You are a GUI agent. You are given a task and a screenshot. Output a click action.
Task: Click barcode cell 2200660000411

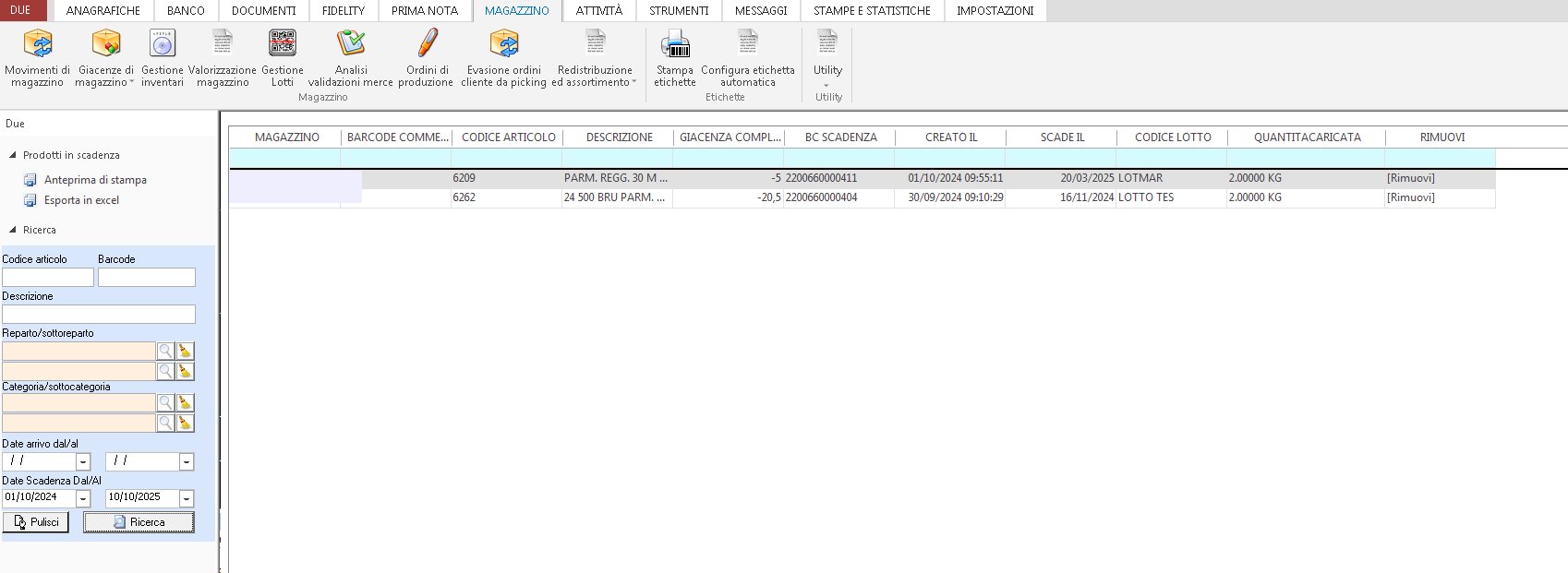point(838,178)
